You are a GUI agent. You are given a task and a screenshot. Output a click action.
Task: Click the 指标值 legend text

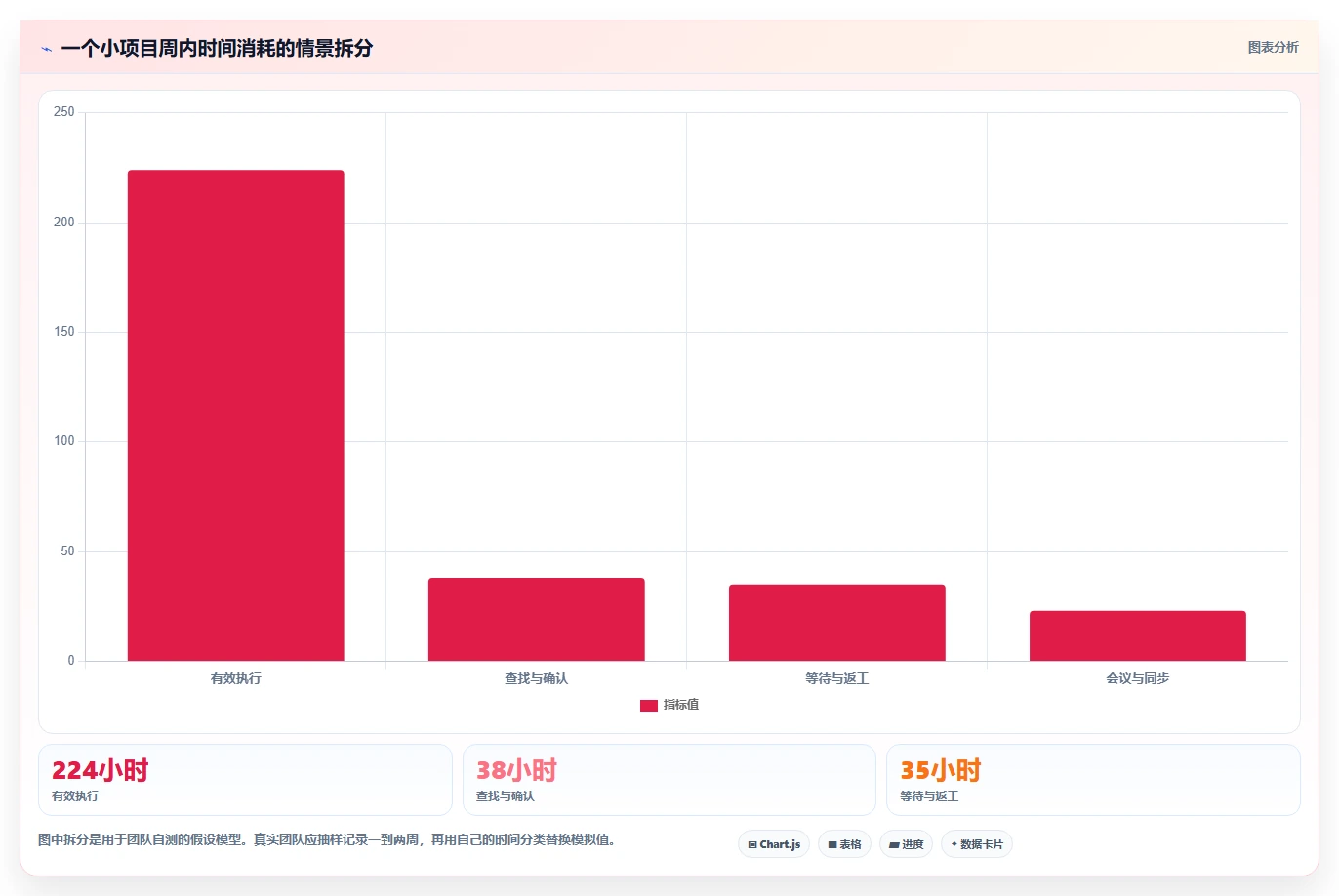point(681,705)
